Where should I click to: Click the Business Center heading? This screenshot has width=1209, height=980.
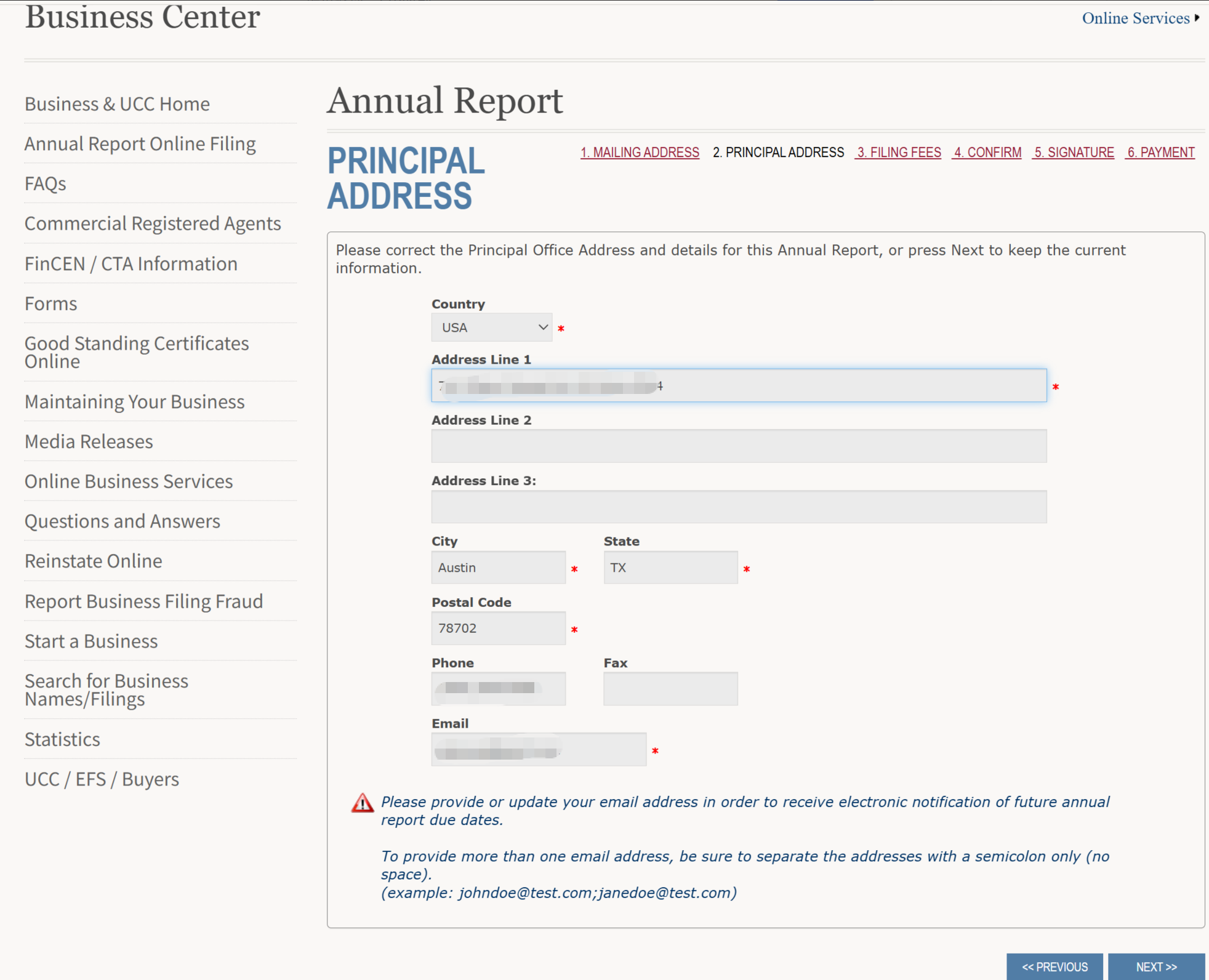(142, 17)
